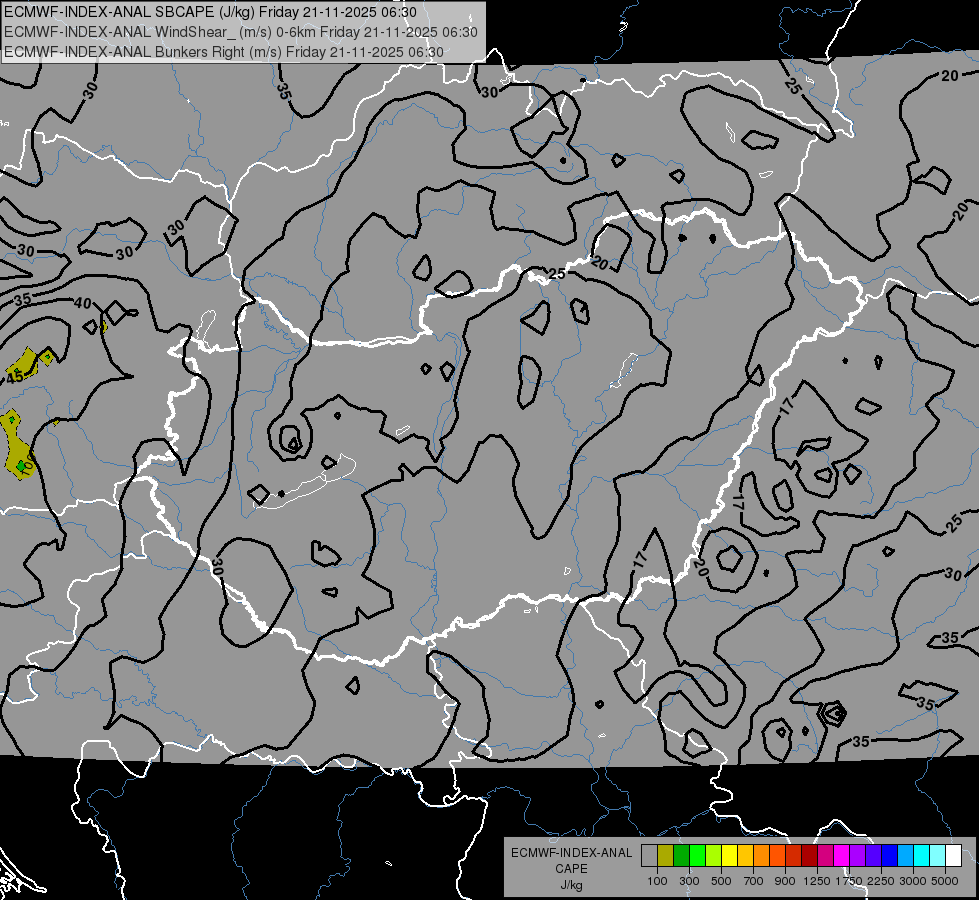Click the legend value 500
Screen dimensions: 979x900
[721, 881]
